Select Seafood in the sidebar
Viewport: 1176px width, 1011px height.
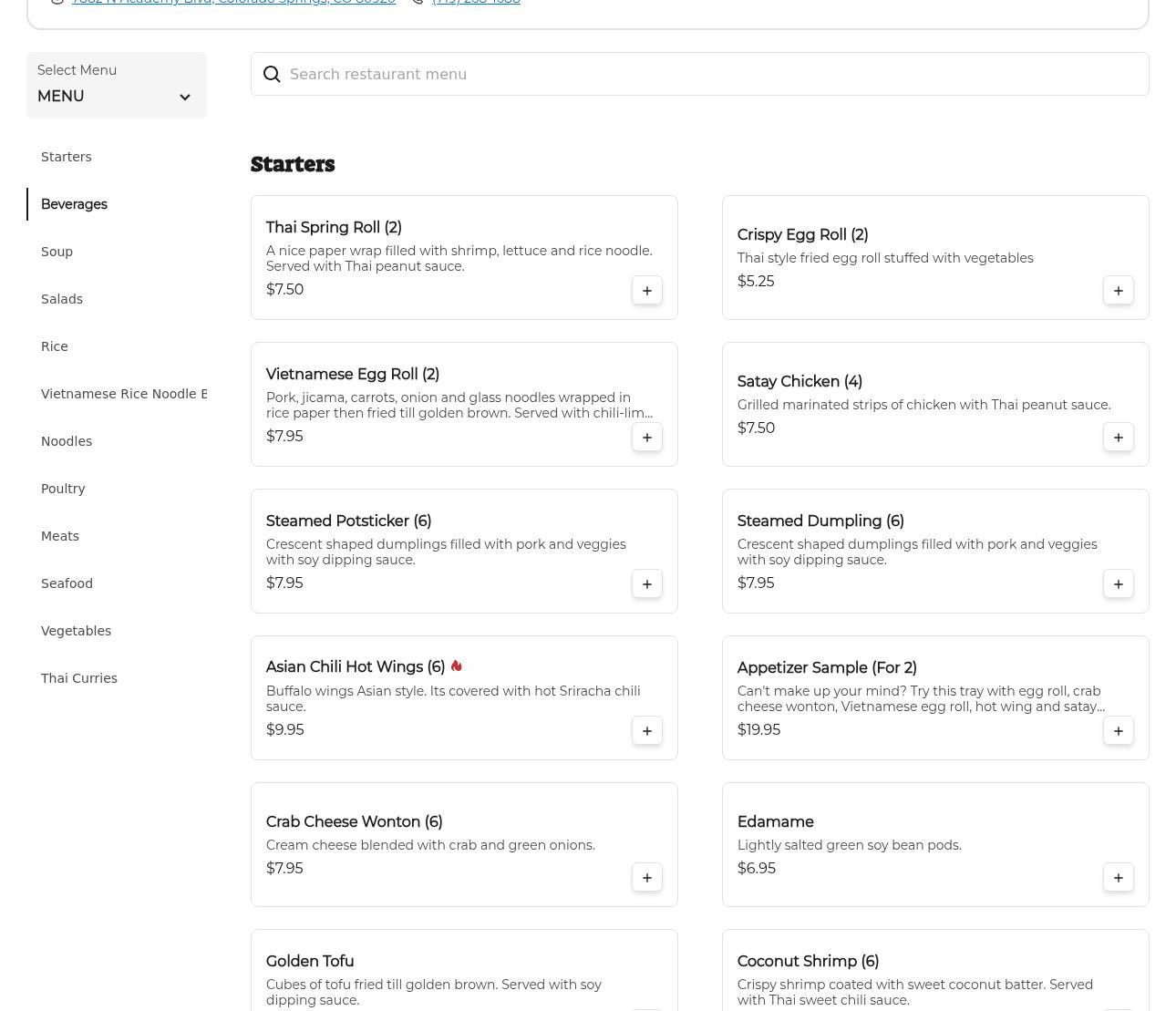[x=67, y=583]
